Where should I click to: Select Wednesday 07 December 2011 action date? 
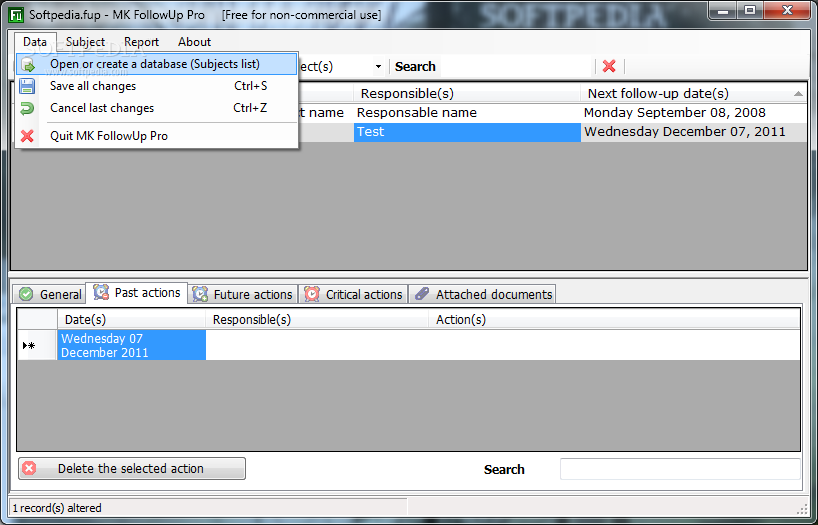[131, 345]
